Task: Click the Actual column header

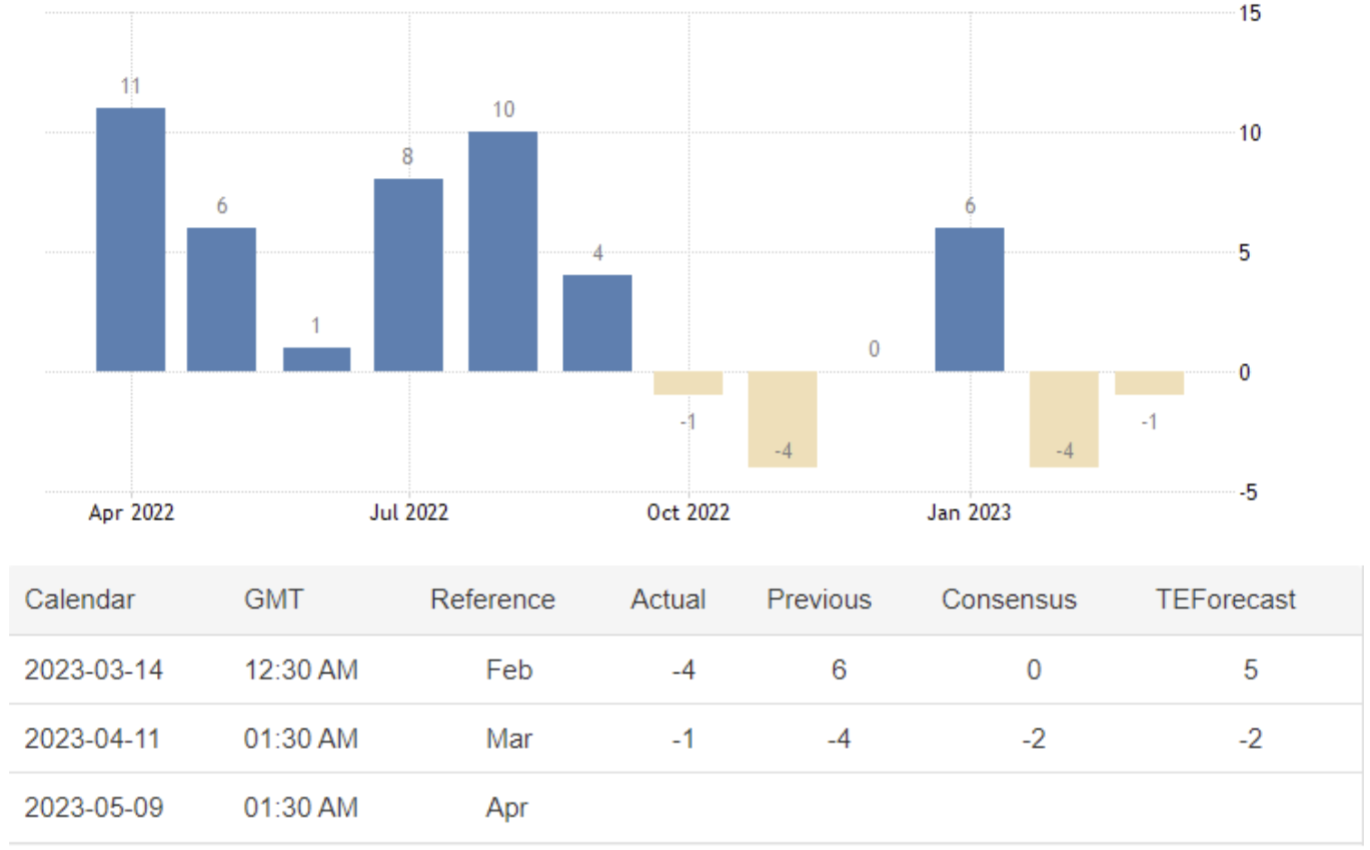Action: pyautogui.click(x=668, y=600)
